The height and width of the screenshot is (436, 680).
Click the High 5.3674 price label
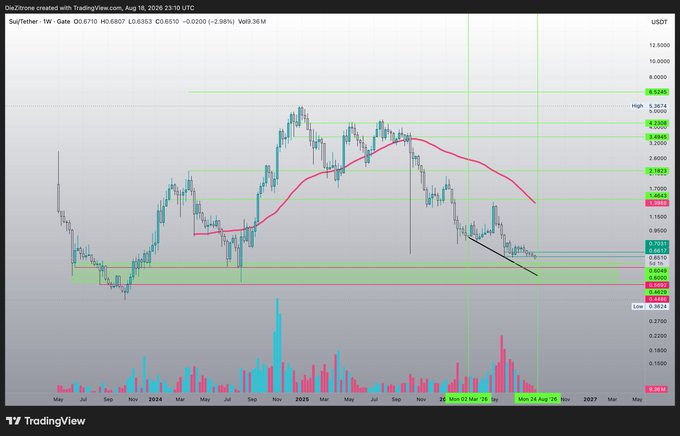coord(650,106)
